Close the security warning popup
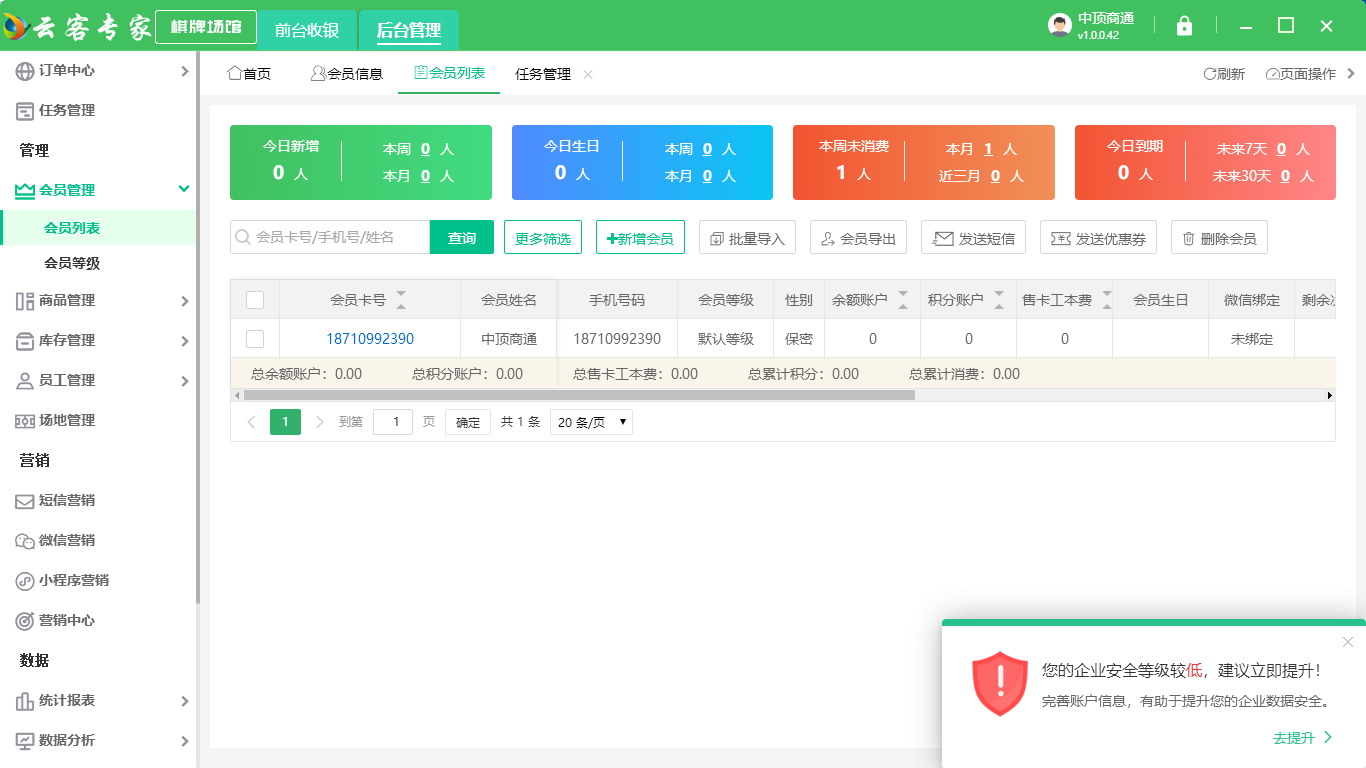This screenshot has width=1366, height=768. tap(1347, 642)
